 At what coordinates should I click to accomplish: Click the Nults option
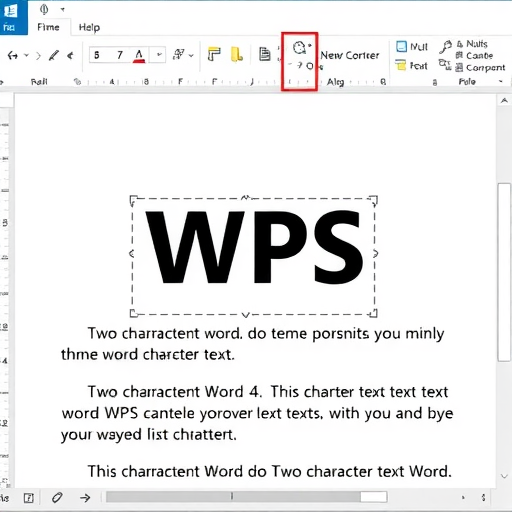coord(472,44)
